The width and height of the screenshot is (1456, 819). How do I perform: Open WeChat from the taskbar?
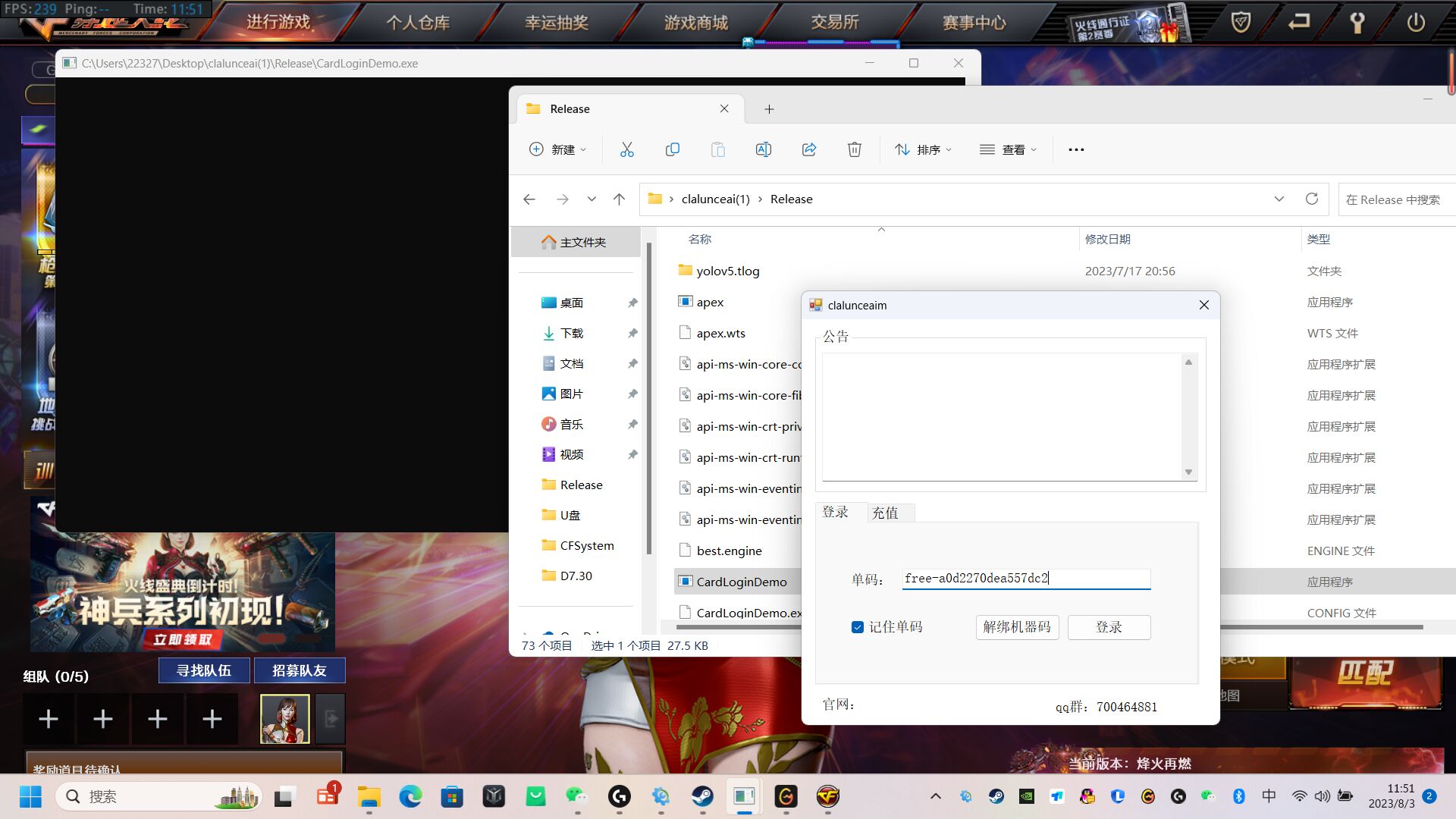pyautogui.click(x=577, y=796)
